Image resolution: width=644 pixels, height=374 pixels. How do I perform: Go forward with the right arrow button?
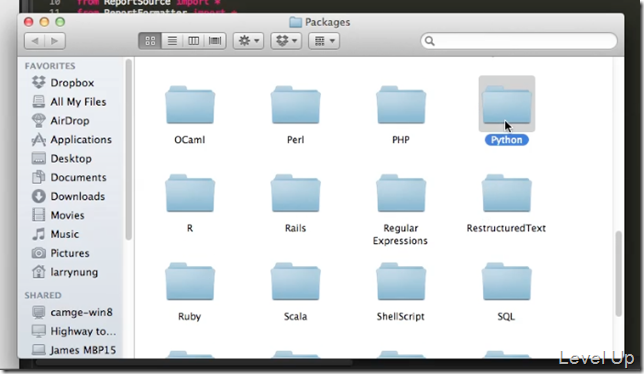(x=55, y=41)
